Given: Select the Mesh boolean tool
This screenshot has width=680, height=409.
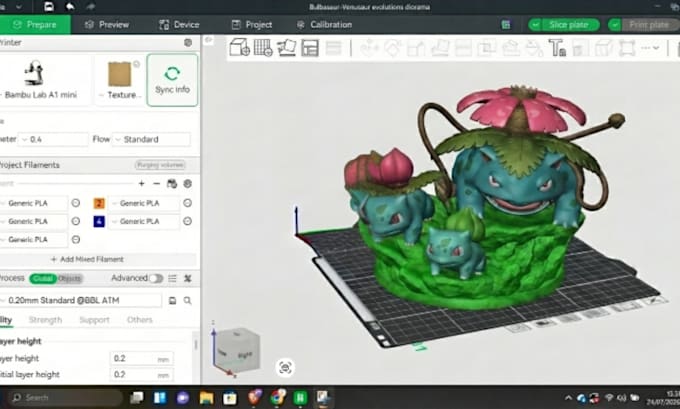Looking at the screenshot, I should [486, 48].
